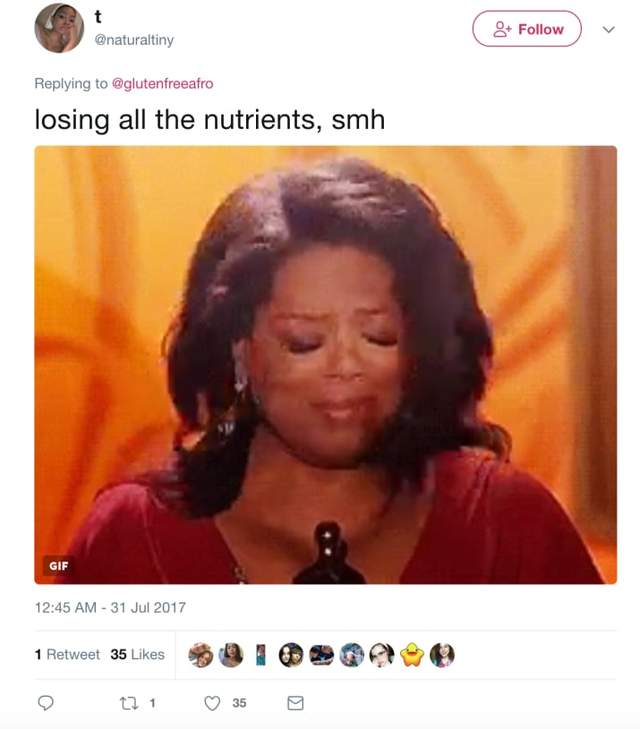Like the tweet with the heart icon
Screen dimensions: 640x729
coord(212,703)
